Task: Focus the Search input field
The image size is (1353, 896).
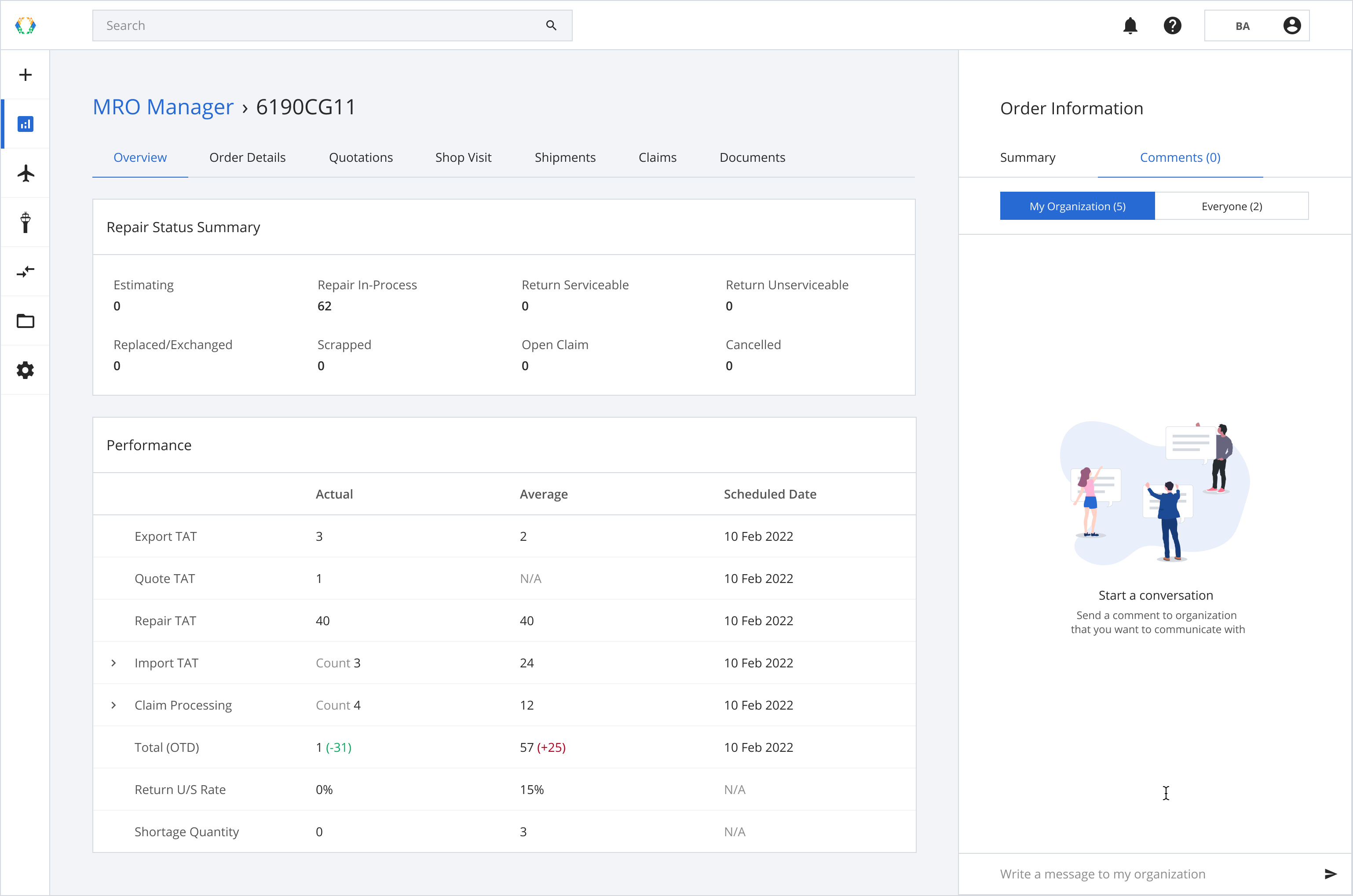Action: [x=332, y=25]
